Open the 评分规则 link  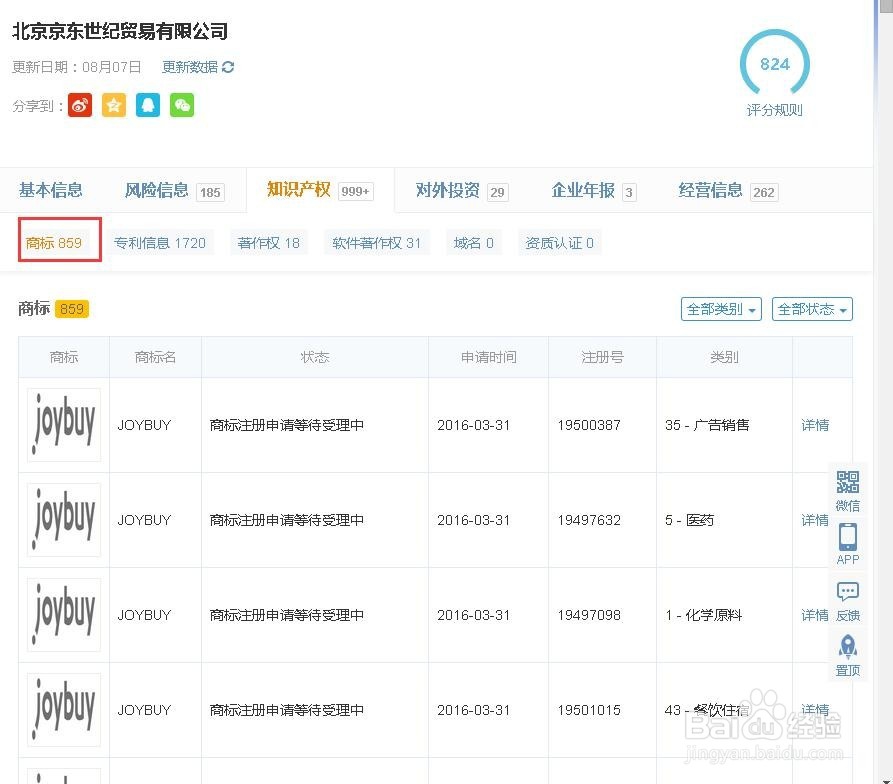click(774, 110)
